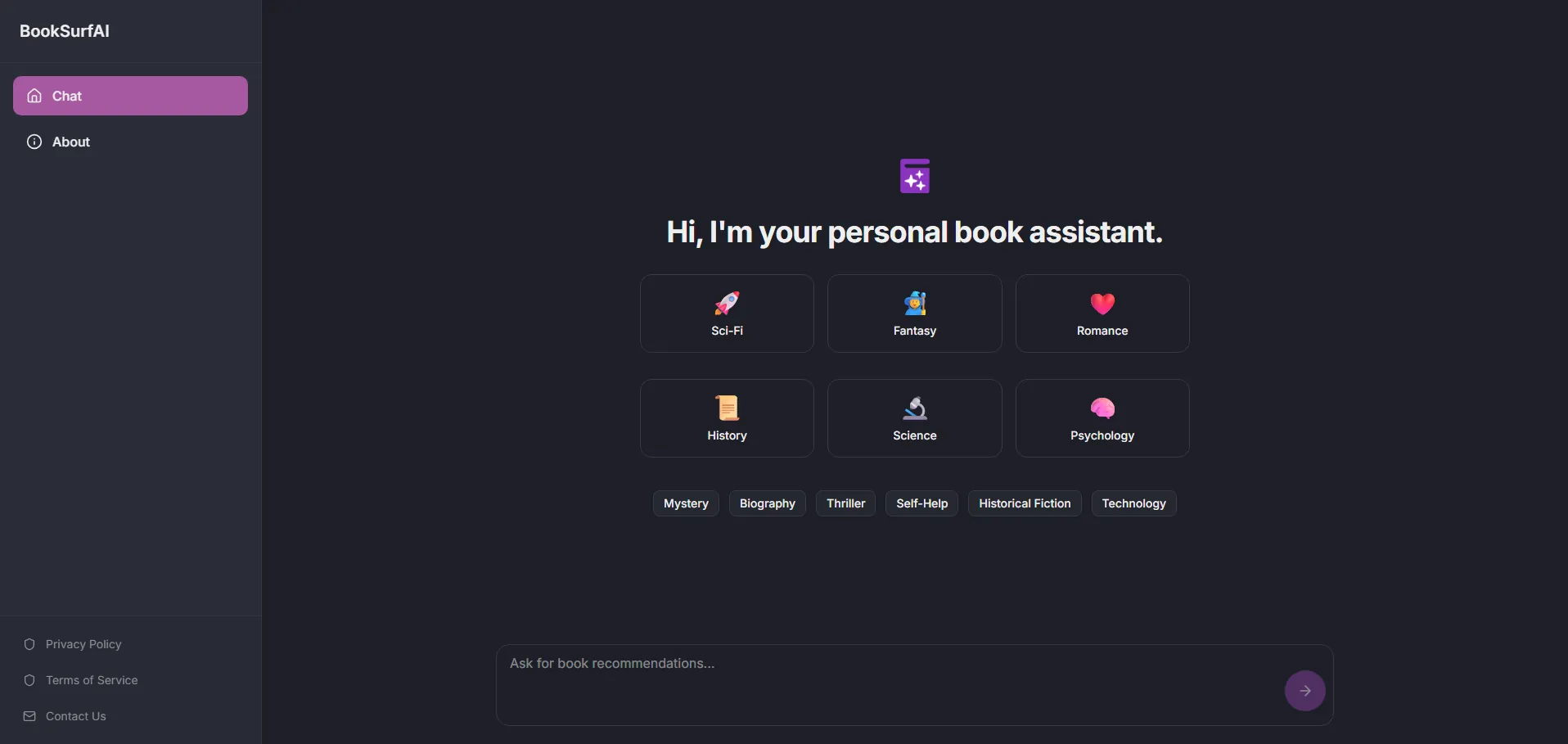This screenshot has height=744, width=1568.
Task: Select the Mystery genre chip
Action: coord(686,503)
